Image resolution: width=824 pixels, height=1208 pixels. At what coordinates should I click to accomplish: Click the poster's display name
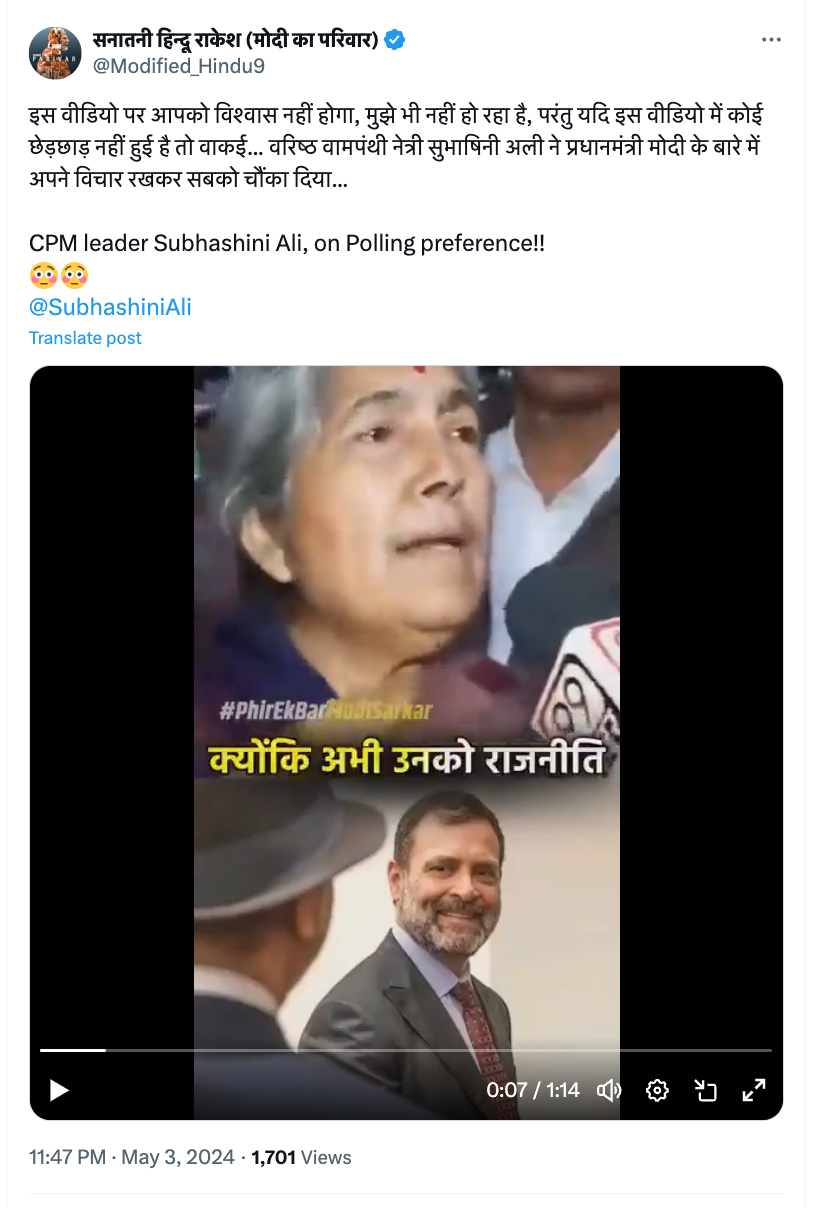(x=236, y=40)
